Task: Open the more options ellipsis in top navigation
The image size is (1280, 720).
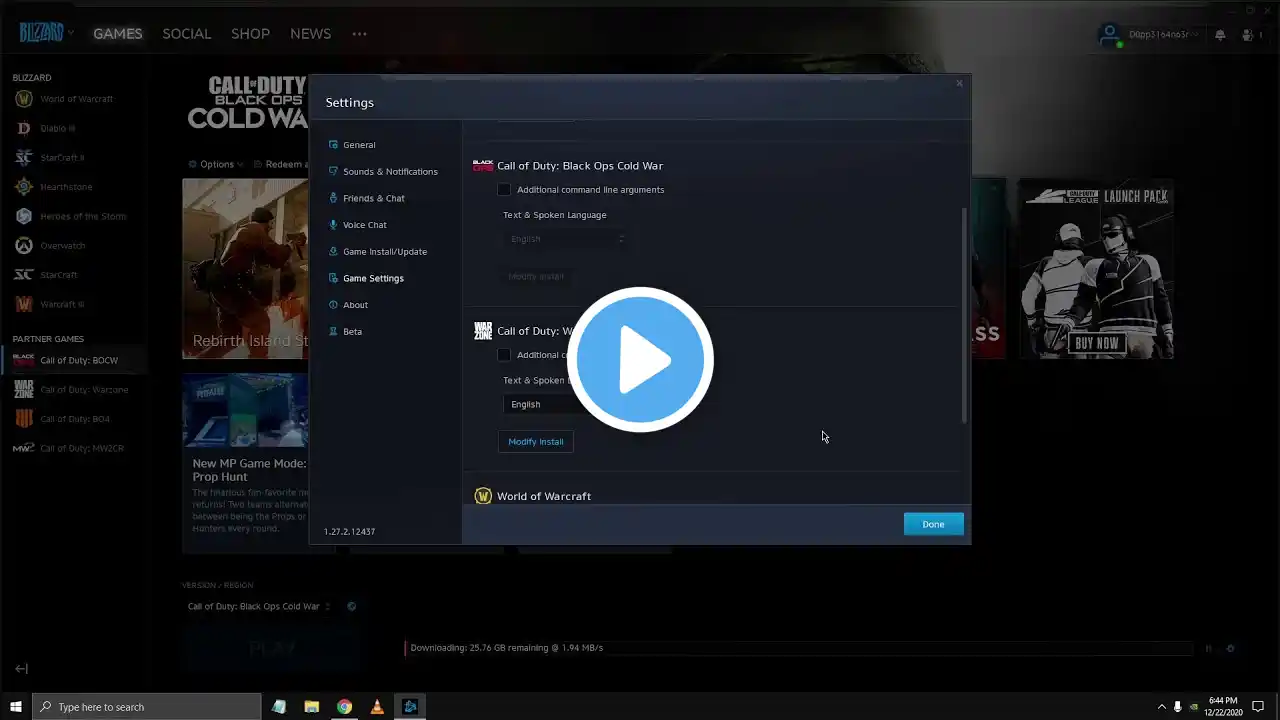Action: point(359,34)
